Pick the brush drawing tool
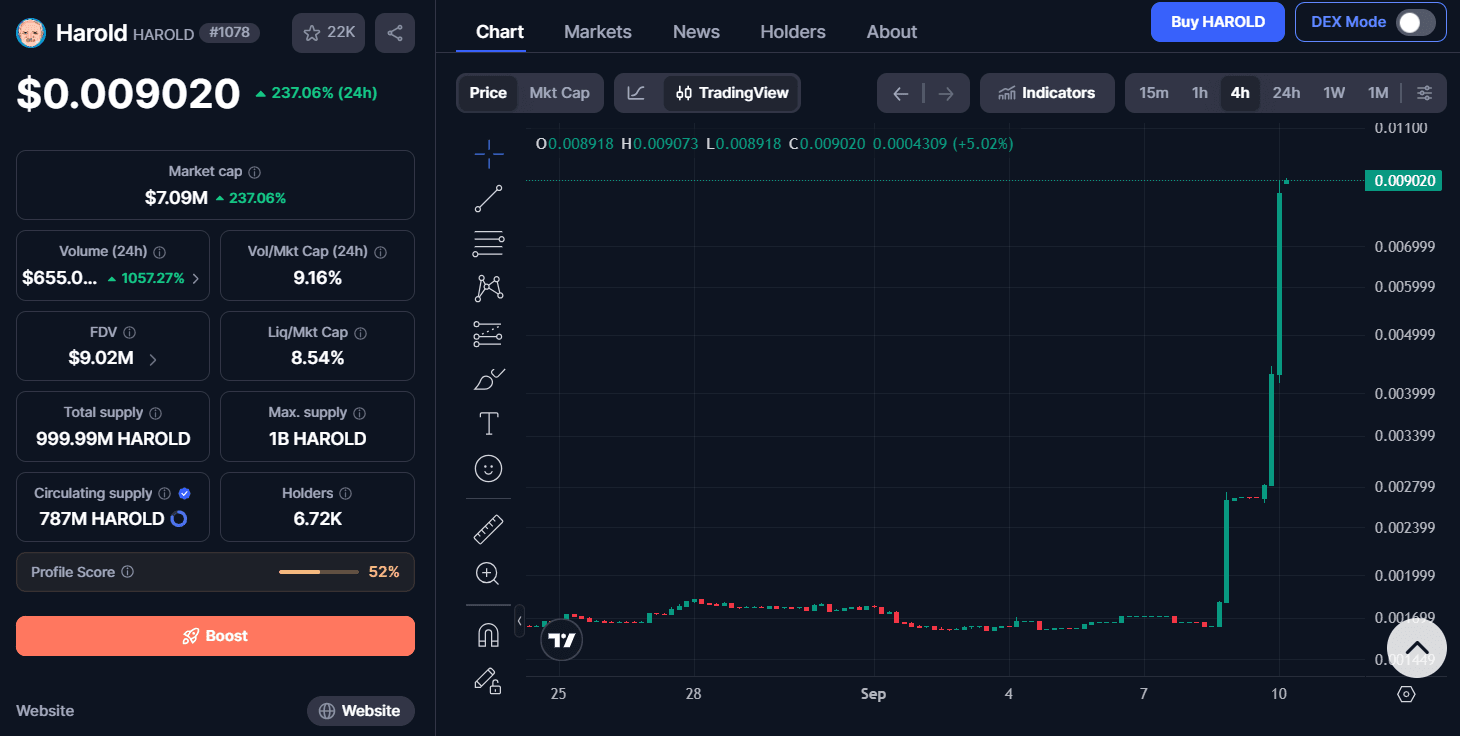 pyautogui.click(x=488, y=379)
